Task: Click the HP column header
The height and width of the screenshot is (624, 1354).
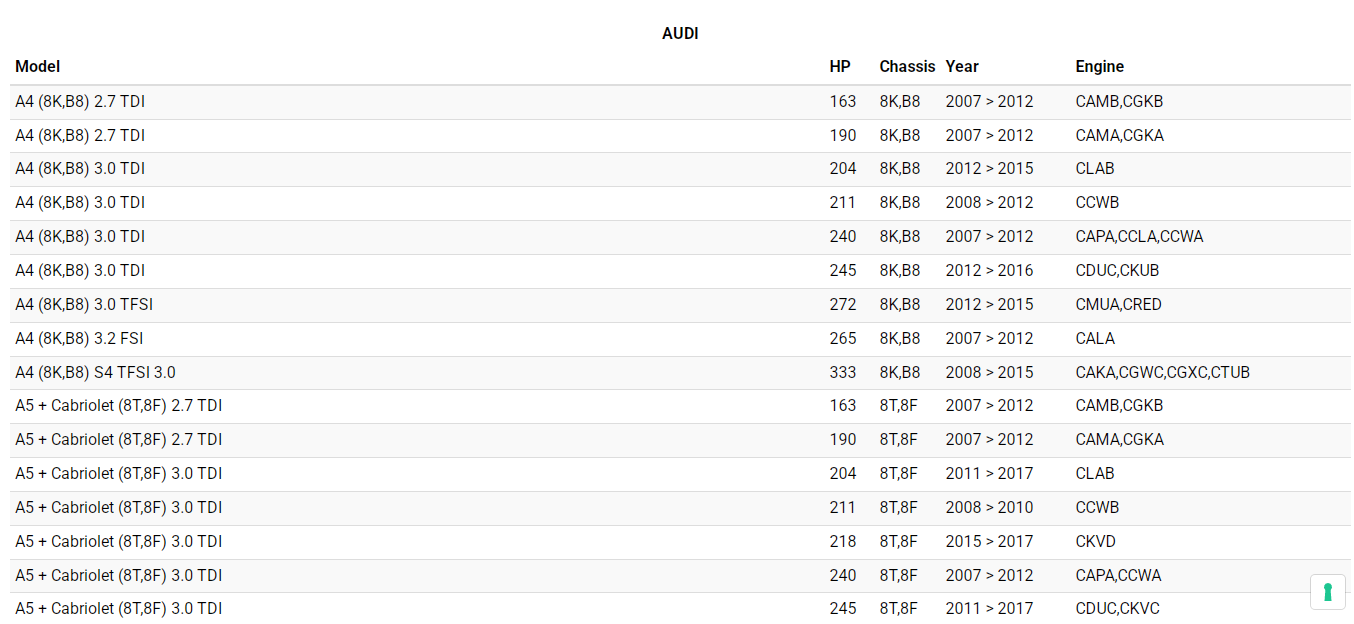Action: (840, 67)
